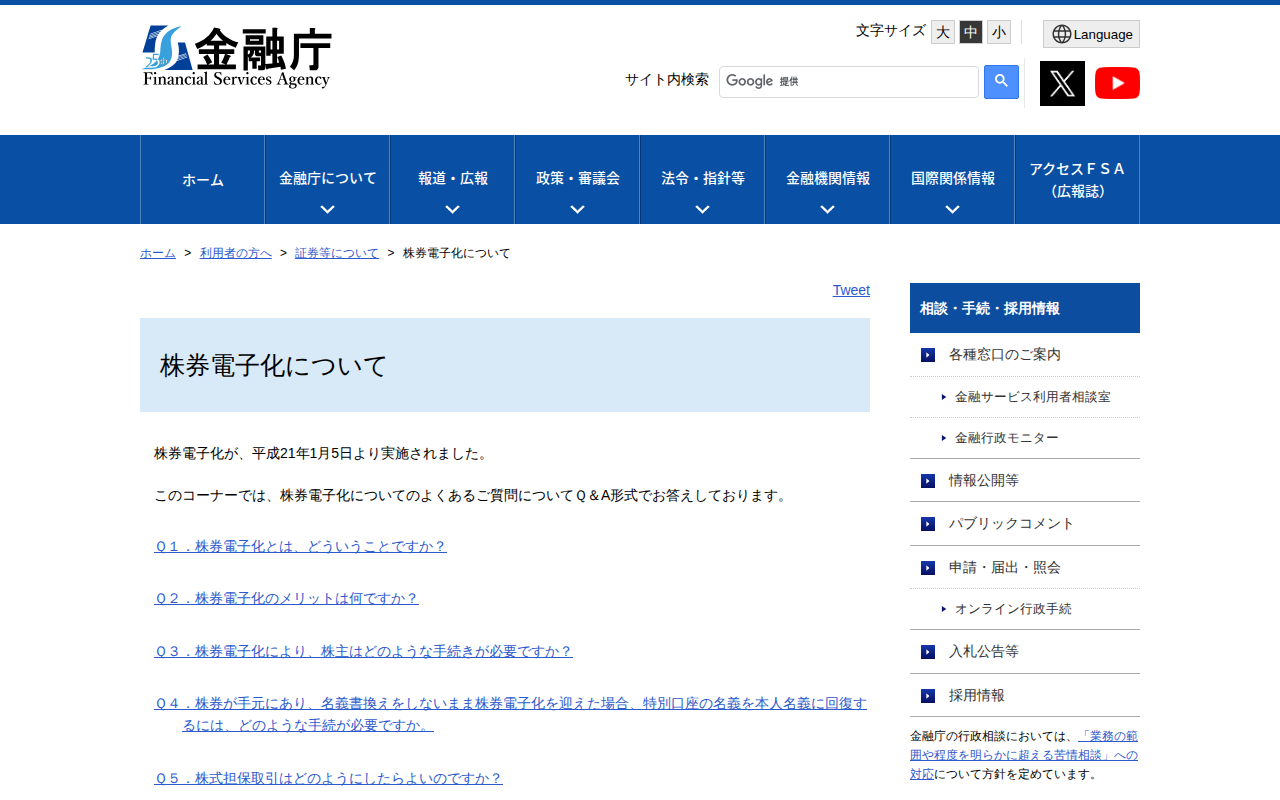
Task: Expand the 法令・指針等 dropdown
Action: tap(701, 179)
